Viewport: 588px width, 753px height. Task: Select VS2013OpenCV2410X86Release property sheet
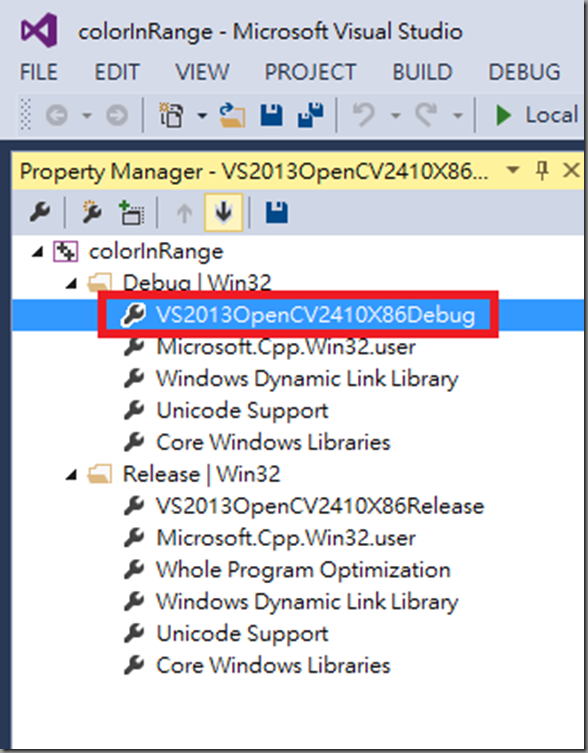(320, 506)
